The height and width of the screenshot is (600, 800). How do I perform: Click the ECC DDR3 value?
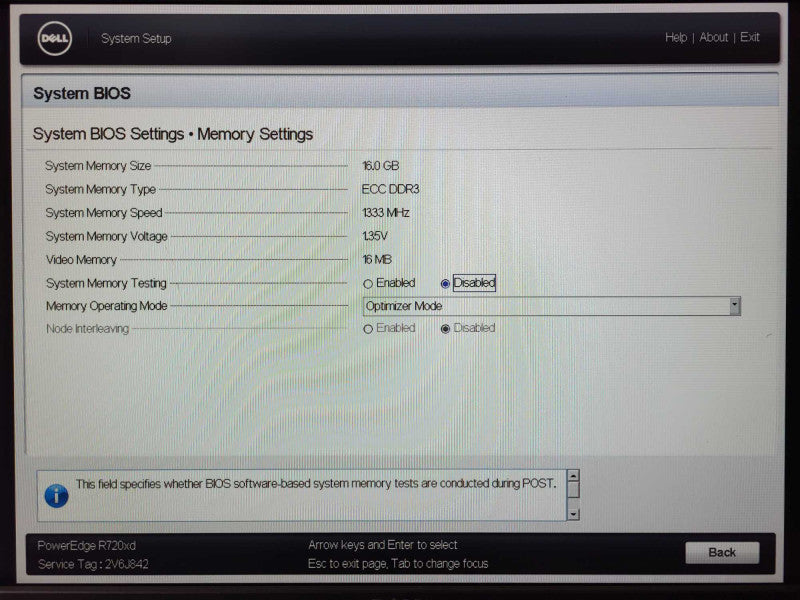click(390, 189)
